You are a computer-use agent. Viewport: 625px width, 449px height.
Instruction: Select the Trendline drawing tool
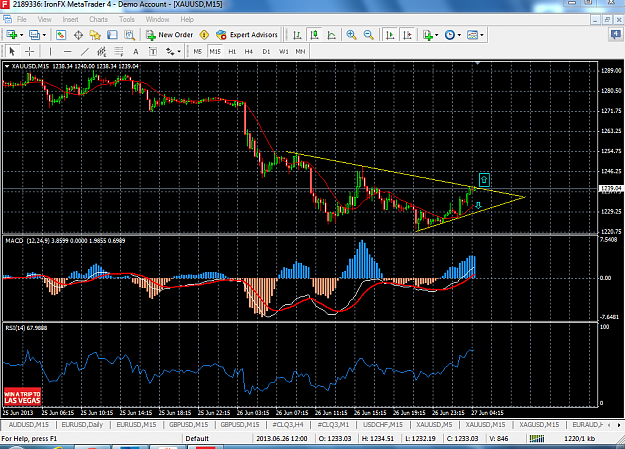pyautogui.click(x=85, y=51)
